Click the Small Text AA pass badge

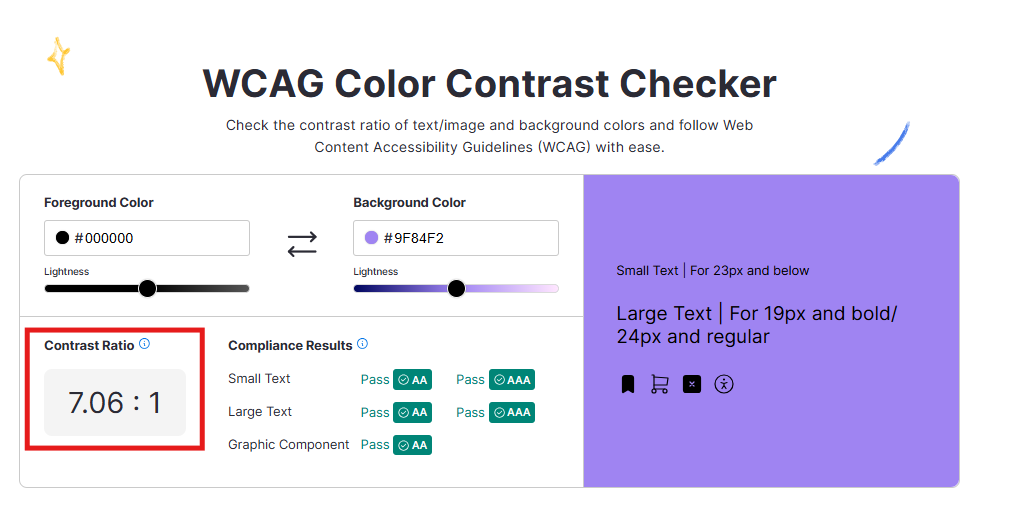[412, 380]
